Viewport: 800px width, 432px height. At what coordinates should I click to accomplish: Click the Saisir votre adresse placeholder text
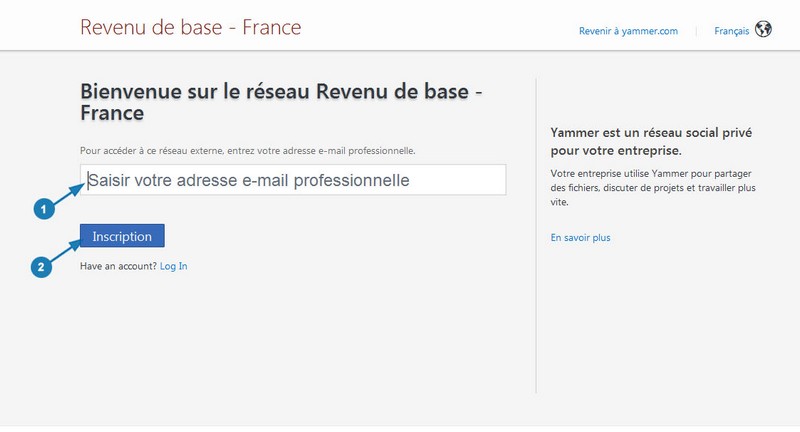249,180
